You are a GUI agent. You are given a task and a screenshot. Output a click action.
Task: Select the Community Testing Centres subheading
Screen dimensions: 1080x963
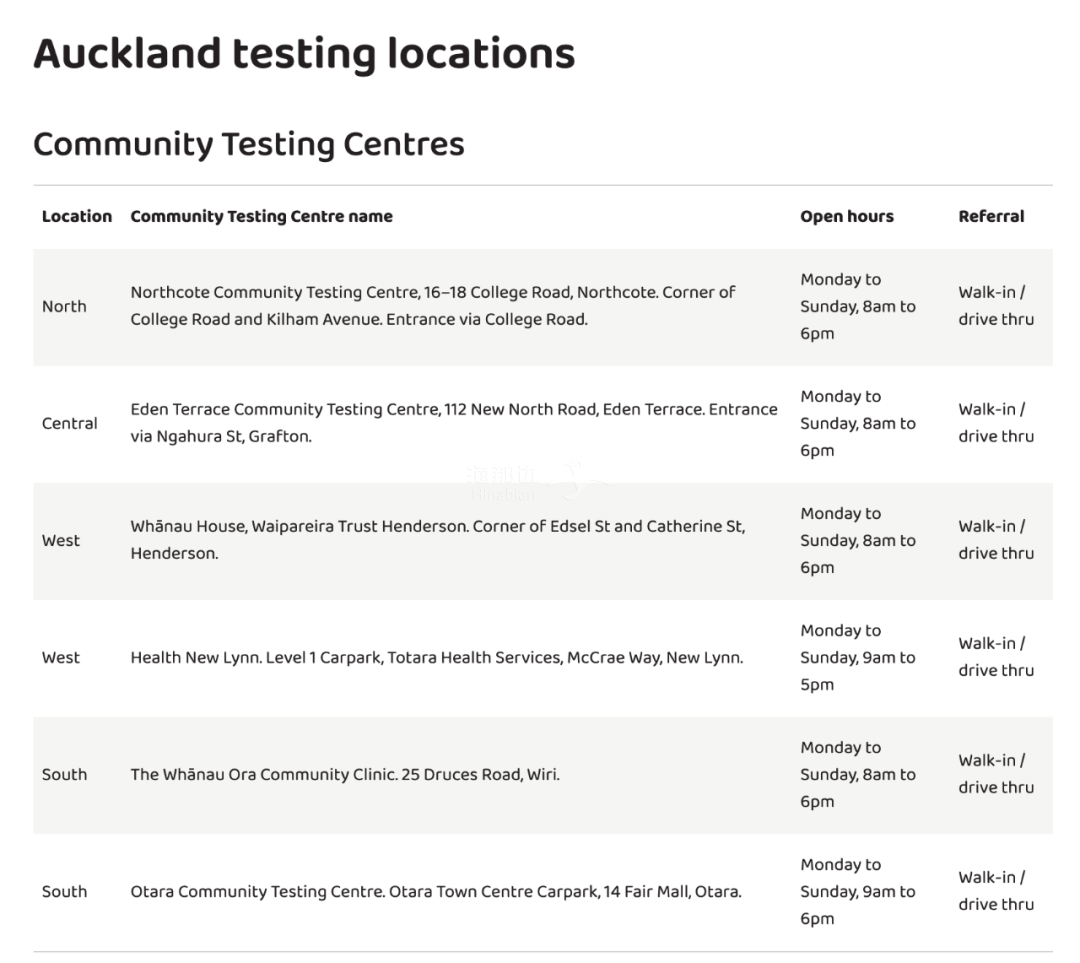(249, 145)
